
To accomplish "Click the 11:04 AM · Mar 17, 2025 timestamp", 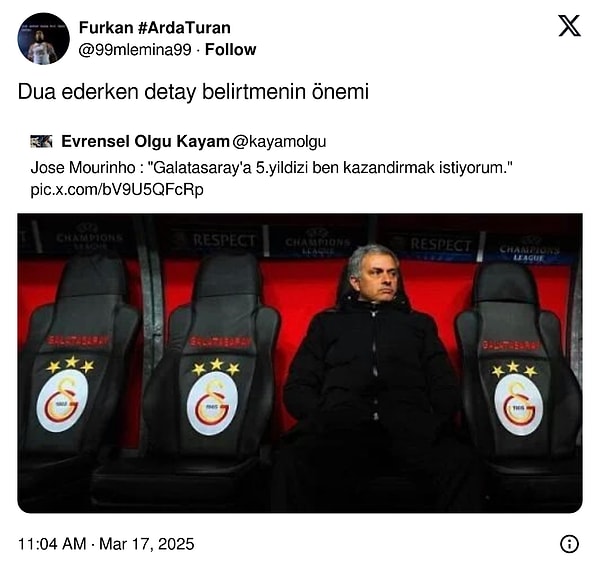I will click(x=106, y=544).
